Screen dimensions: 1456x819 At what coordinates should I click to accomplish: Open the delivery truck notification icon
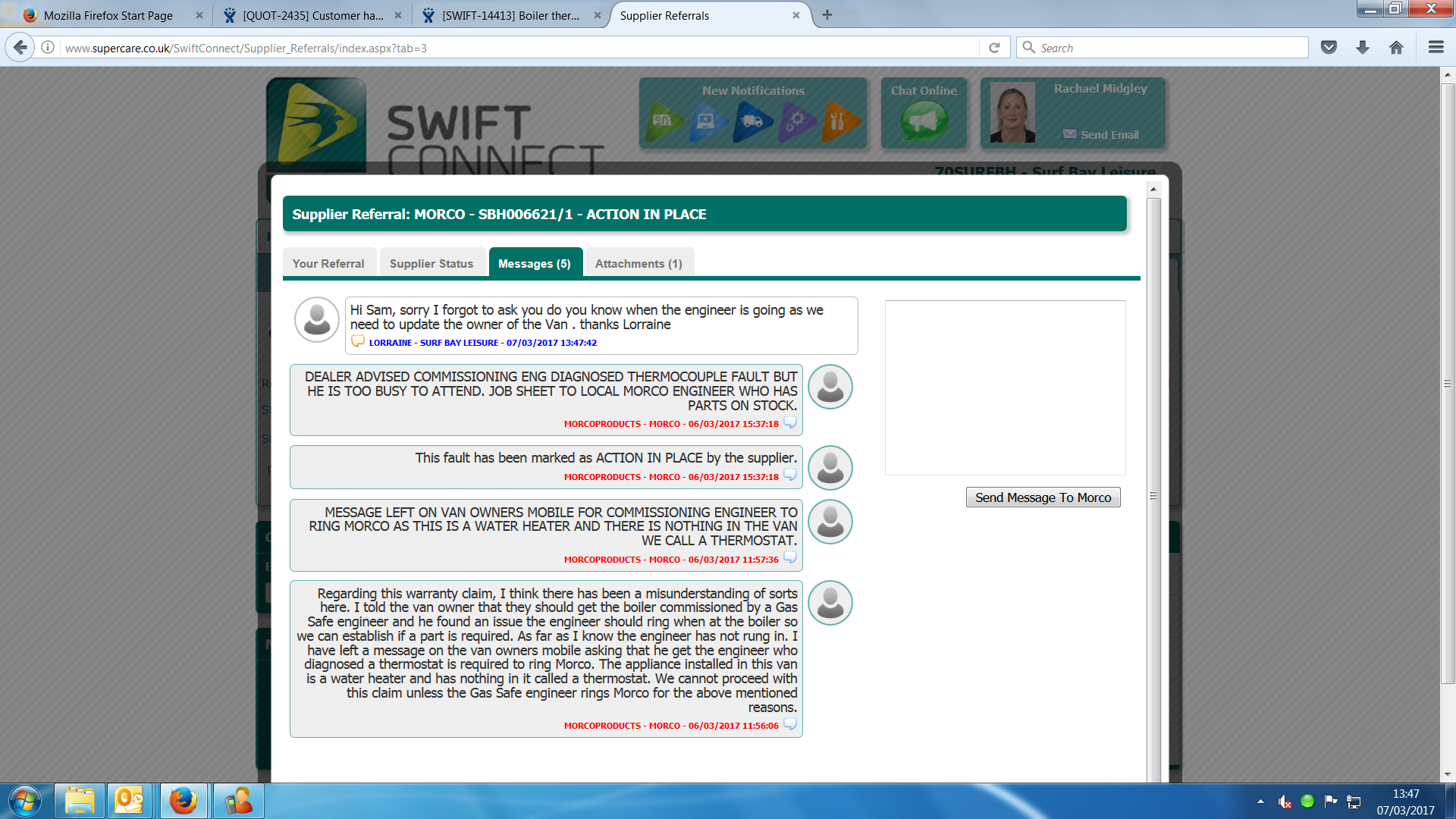click(752, 121)
